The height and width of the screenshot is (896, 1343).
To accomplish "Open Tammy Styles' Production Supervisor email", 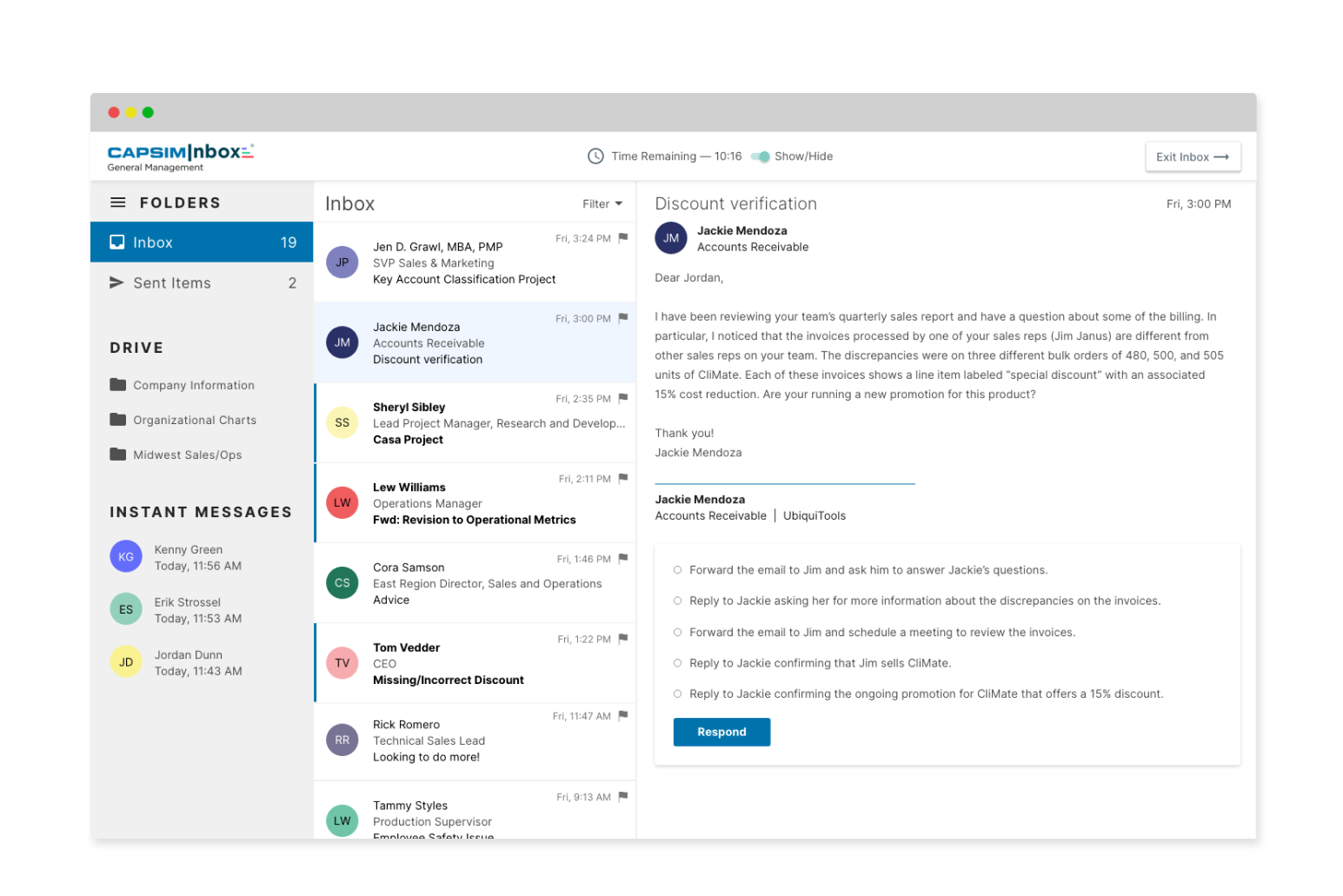I will coord(475,810).
